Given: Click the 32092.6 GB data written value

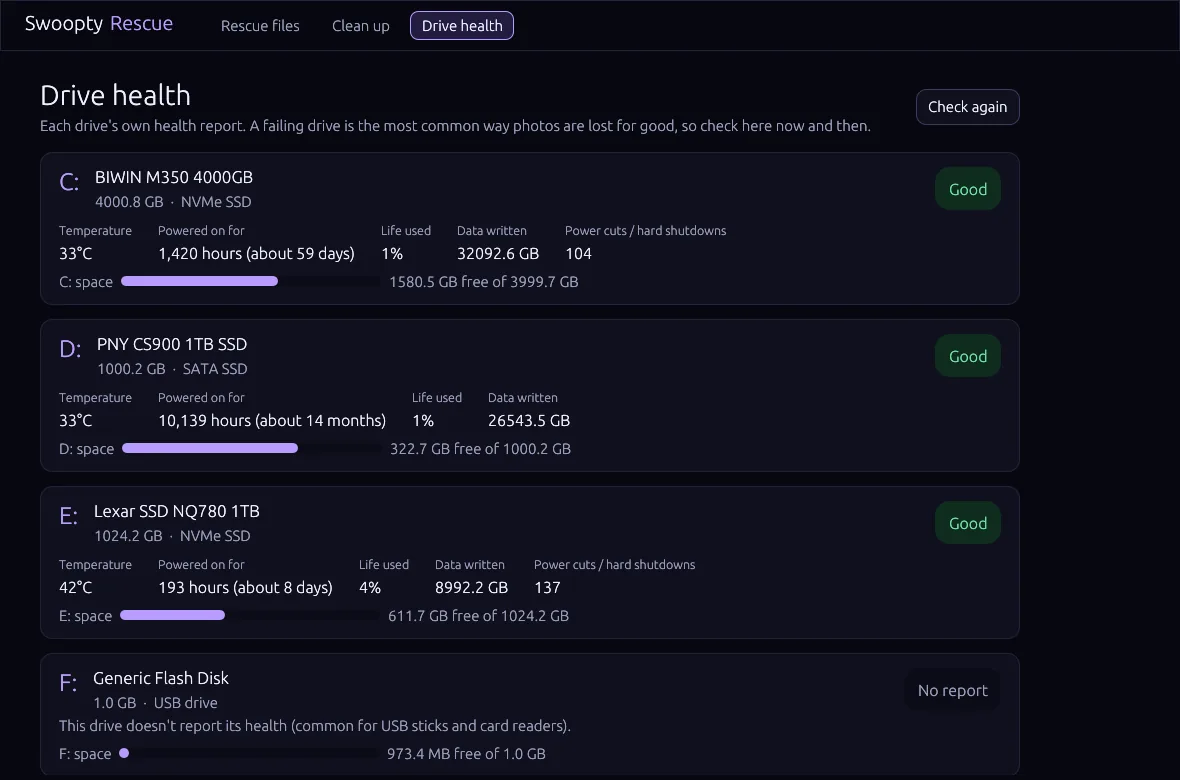Looking at the screenshot, I should (498, 254).
